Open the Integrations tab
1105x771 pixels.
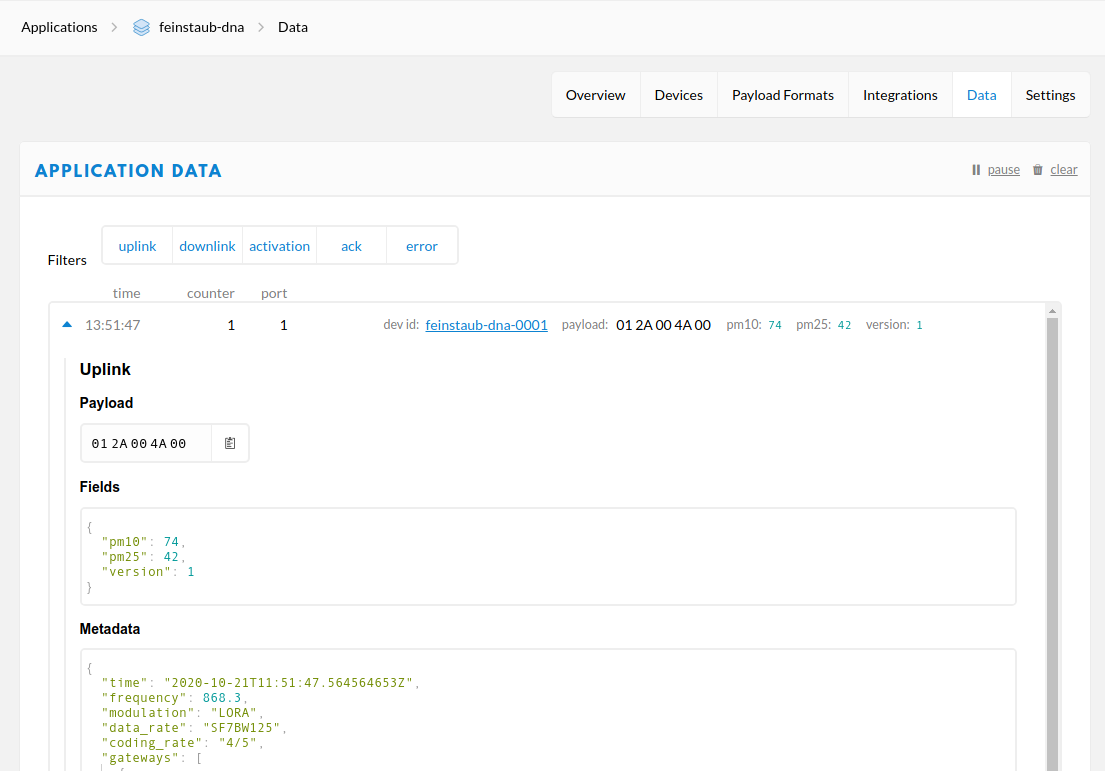coord(900,94)
